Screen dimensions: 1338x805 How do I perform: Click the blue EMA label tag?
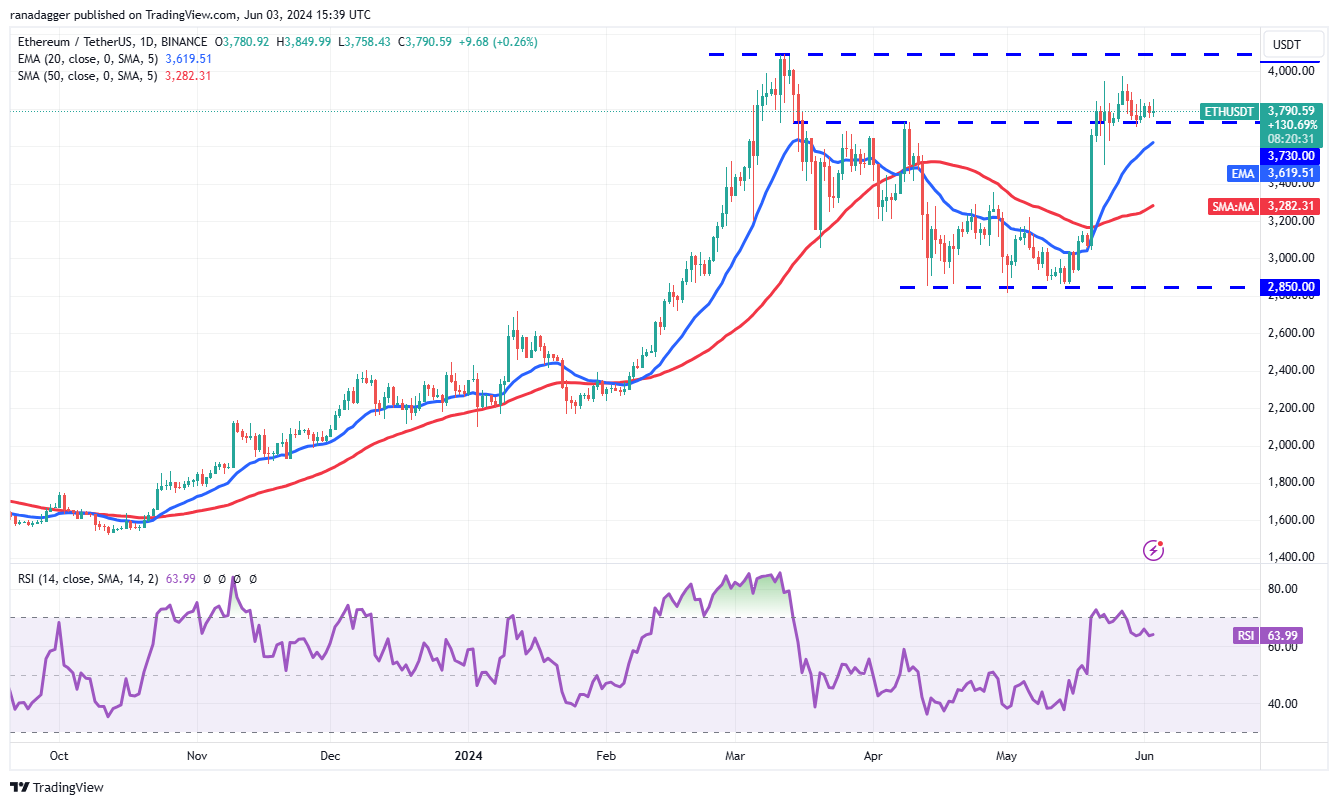tap(1242, 173)
